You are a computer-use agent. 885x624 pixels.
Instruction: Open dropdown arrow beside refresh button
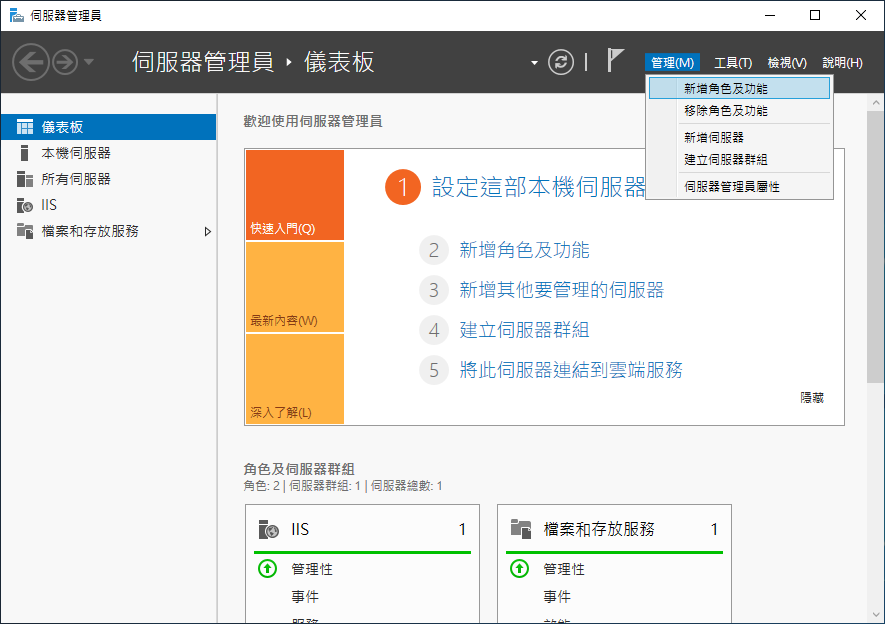click(x=534, y=63)
